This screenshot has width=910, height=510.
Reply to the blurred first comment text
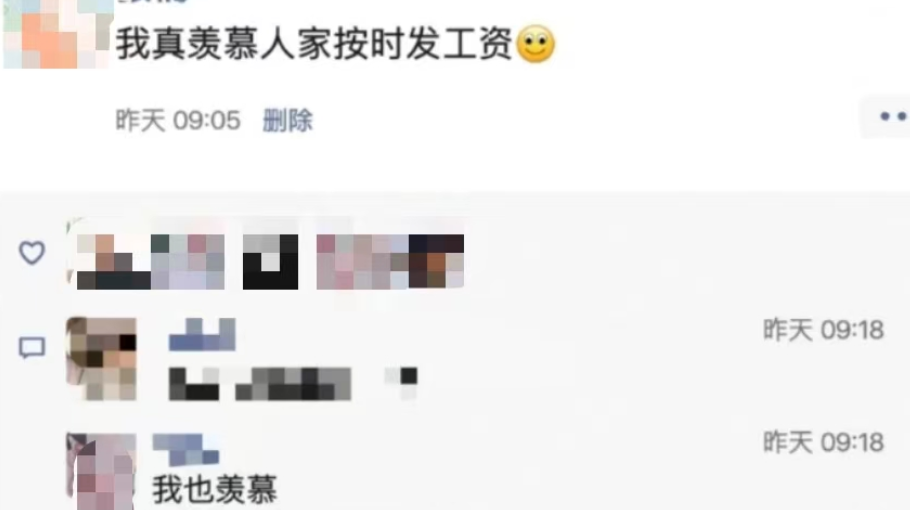[x=292, y=383]
